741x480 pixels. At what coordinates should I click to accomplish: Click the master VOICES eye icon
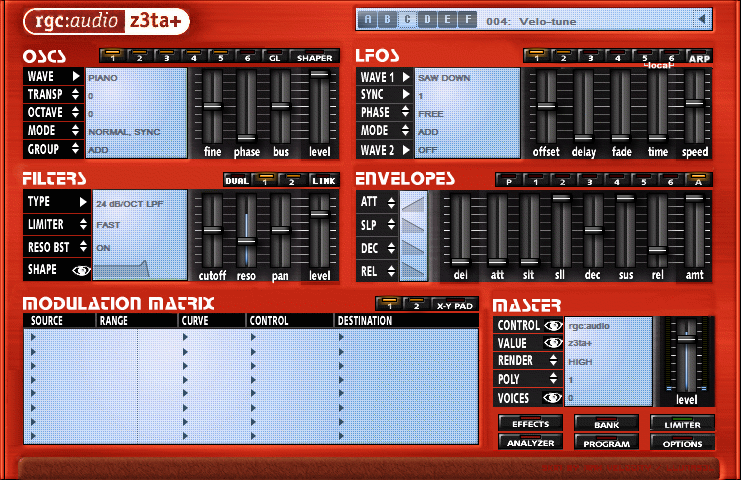(x=552, y=398)
